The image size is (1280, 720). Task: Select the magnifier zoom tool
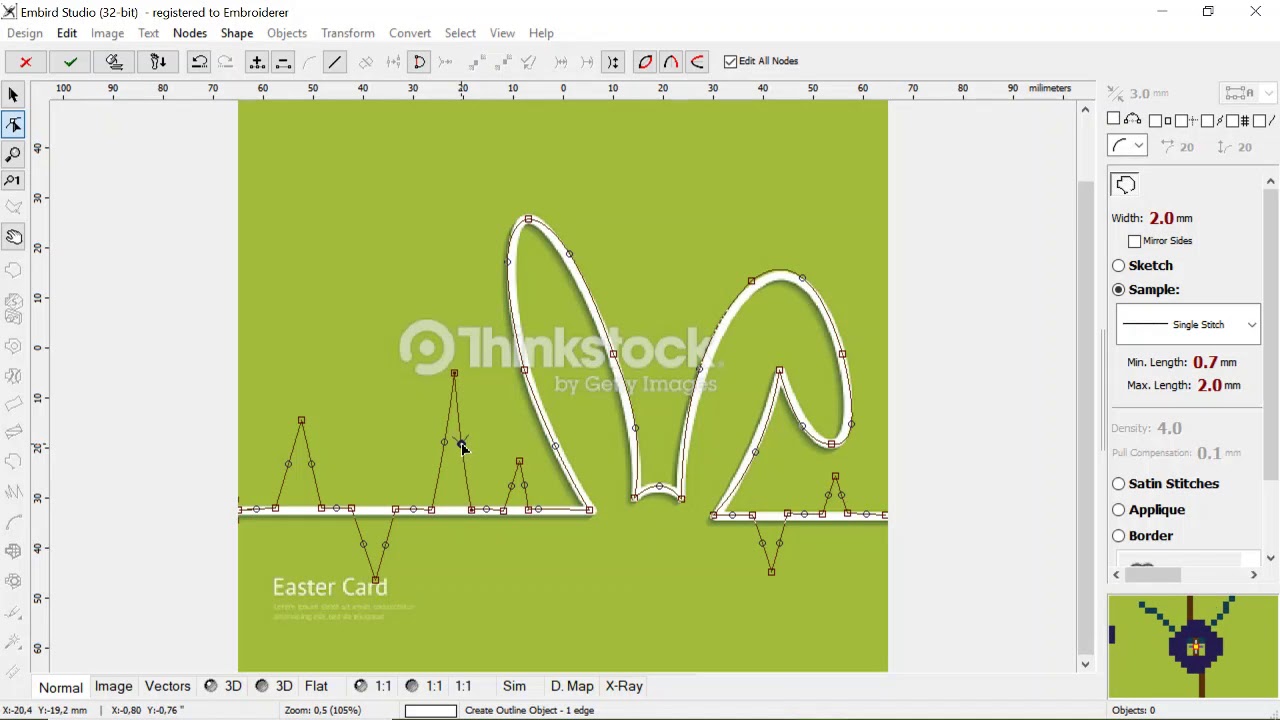pyautogui.click(x=13, y=154)
